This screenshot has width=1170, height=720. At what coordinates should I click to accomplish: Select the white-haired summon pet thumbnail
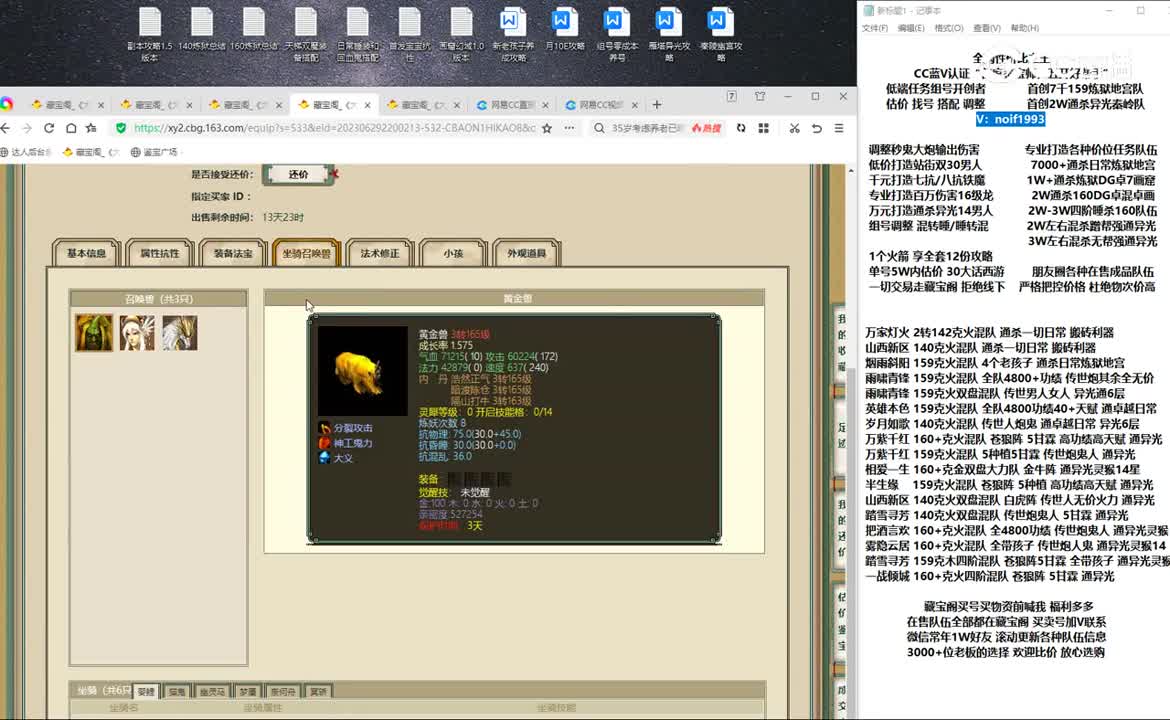pyautogui.click(x=137, y=332)
